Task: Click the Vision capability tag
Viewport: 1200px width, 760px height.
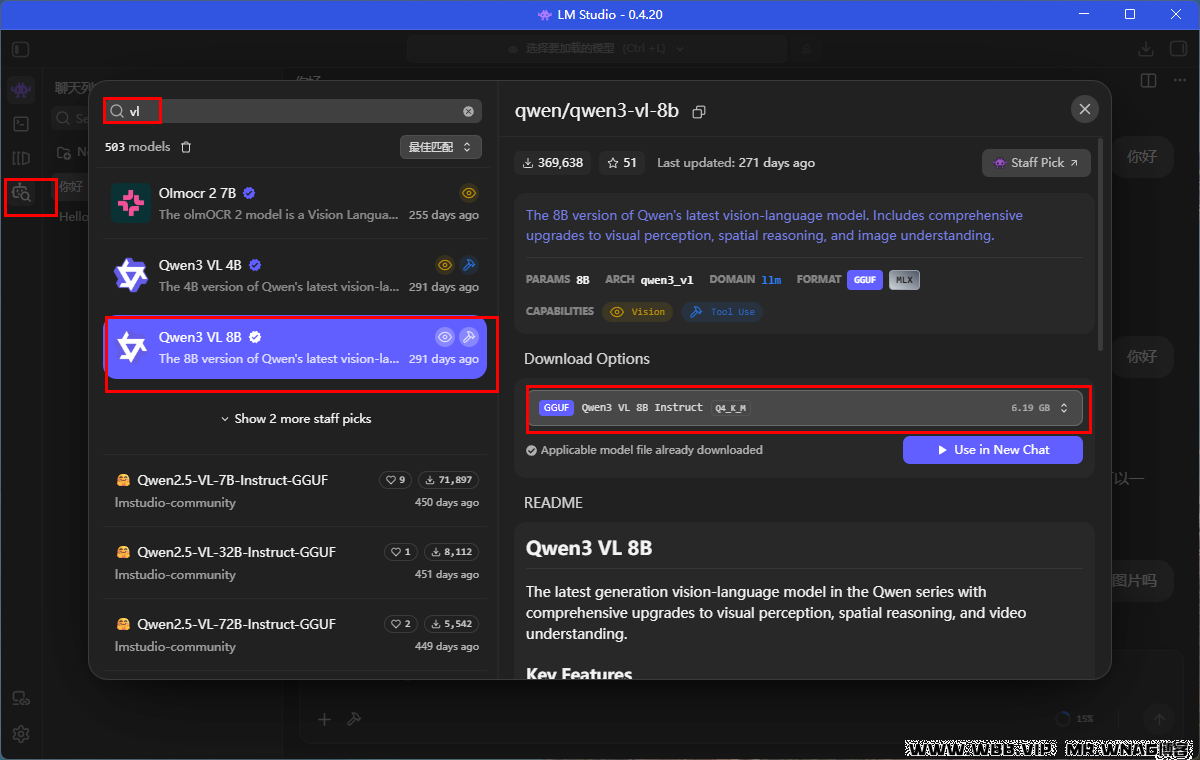Action: [x=638, y=312]
